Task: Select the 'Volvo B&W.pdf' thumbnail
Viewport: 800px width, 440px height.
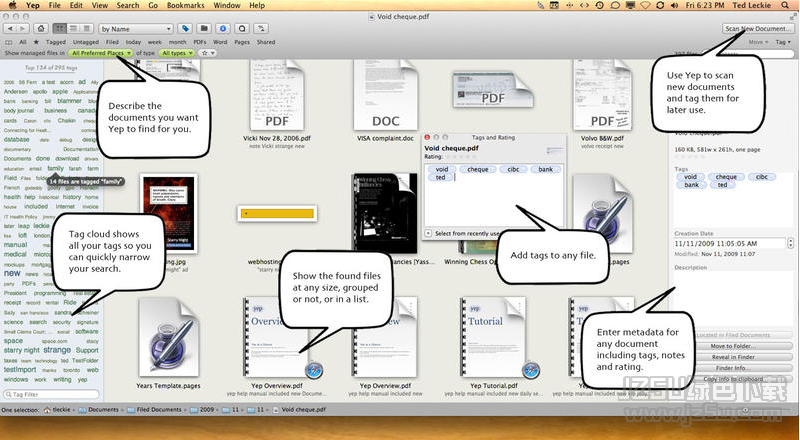Action: pyautogui.click(x=602, y=95)
